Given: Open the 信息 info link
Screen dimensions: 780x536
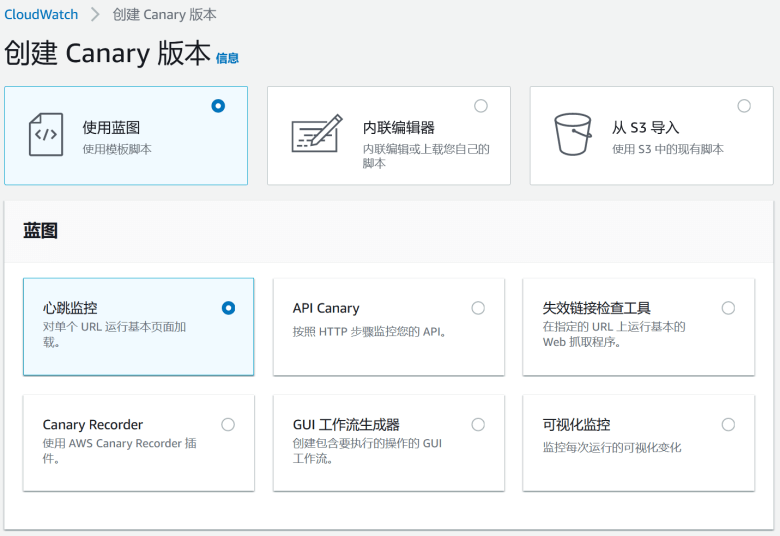Looking at the screenshot, I should [x=227, y=58].
